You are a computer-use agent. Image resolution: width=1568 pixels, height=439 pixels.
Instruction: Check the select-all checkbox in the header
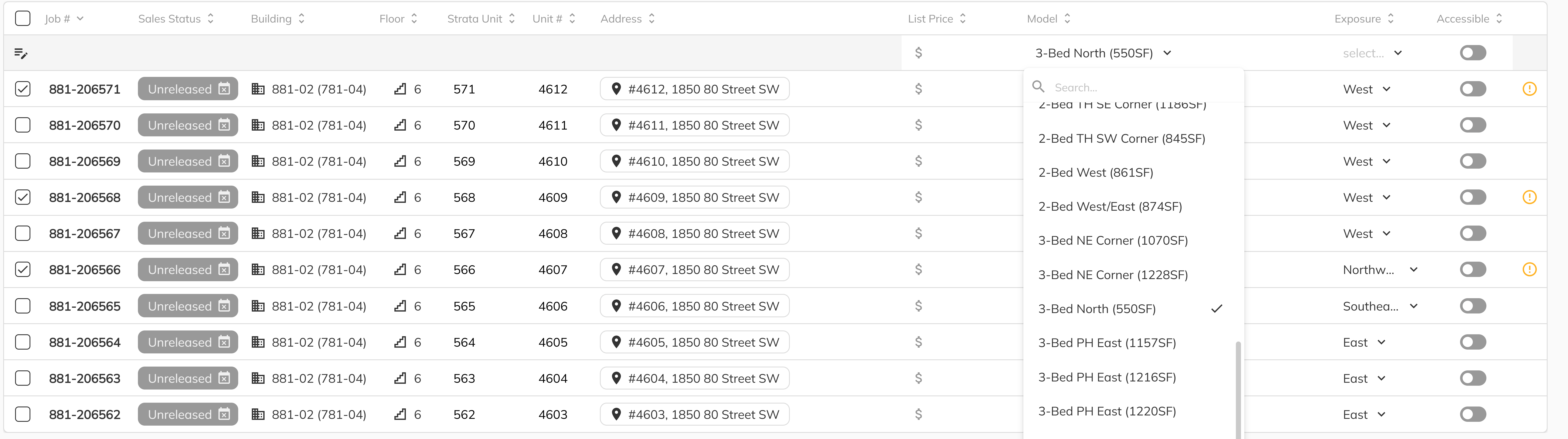(23, 18)
